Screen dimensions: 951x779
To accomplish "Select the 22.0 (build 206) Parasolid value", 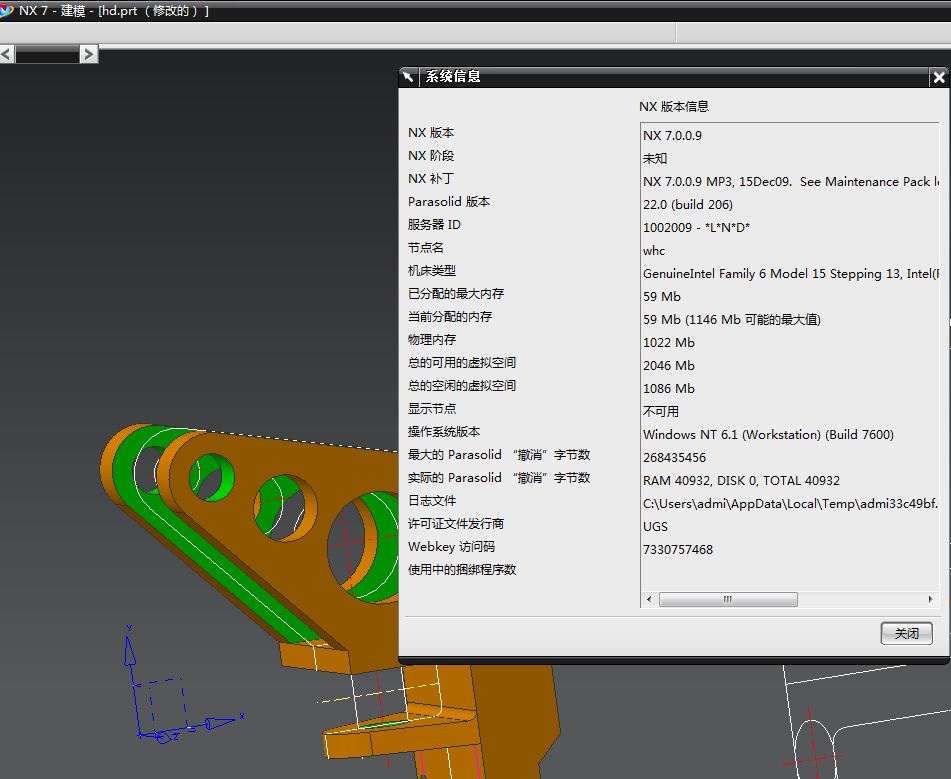I will [688, 204].
